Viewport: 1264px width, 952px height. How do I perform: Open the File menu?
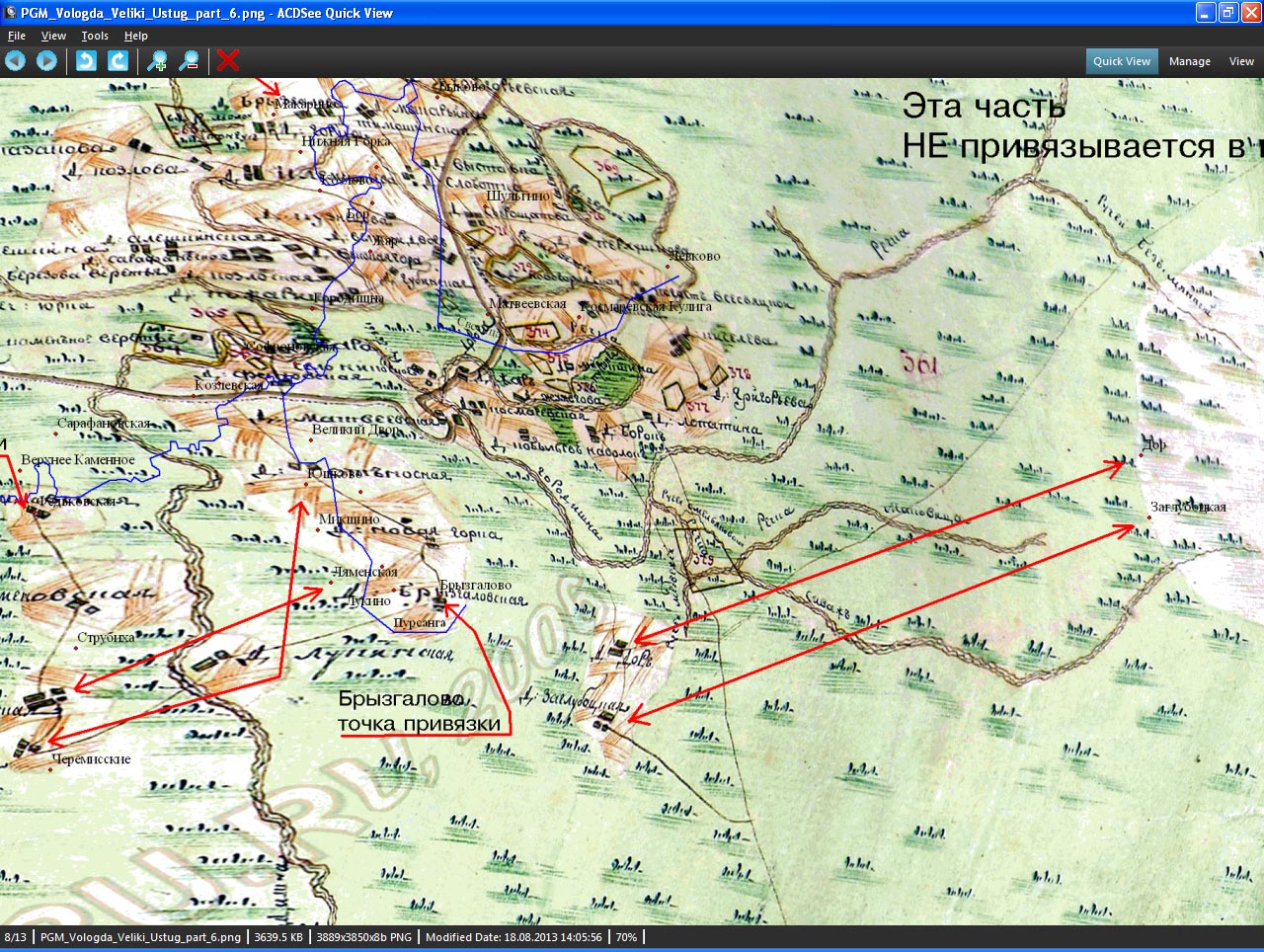tap(17, 36)
